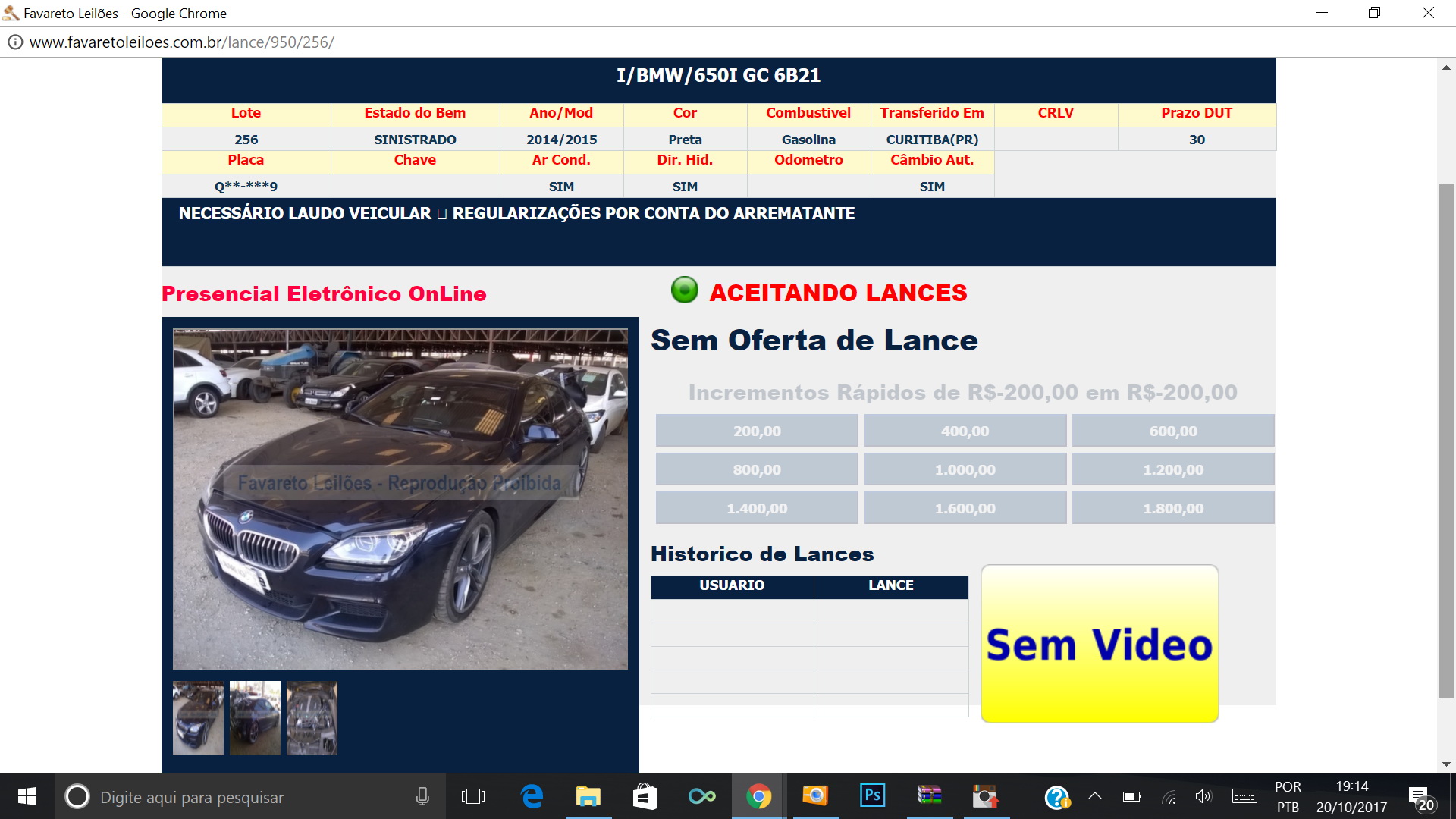Image resolution: width=1456 pixels, height=819 pixels.
Task: Place a quick bid of 1.400,00
Action: point(757,508)
